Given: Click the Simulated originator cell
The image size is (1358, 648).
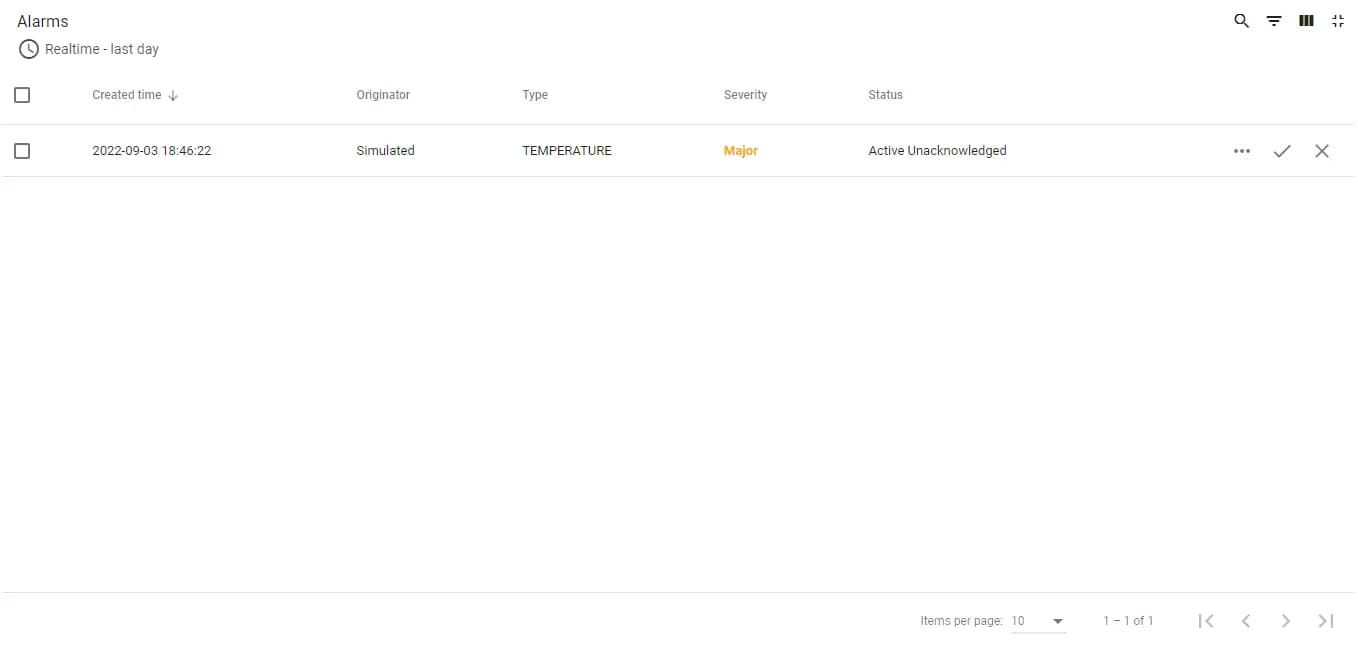Looking at the screenshot, I should pyautogui.click(x=385, y=151).
